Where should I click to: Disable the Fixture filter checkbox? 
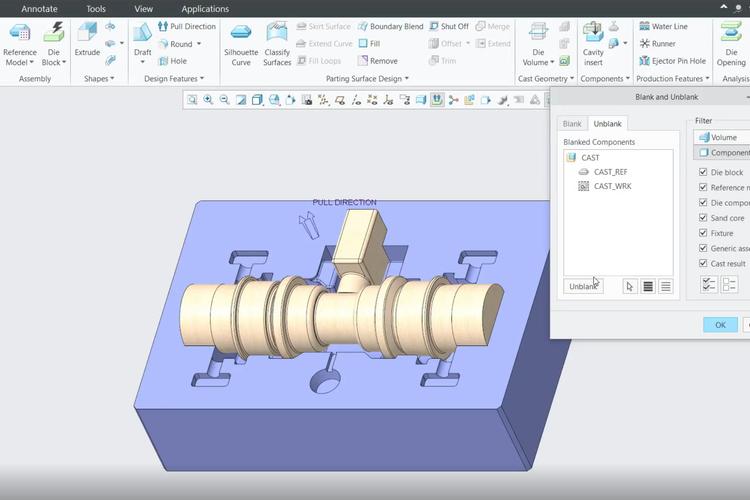703,233
